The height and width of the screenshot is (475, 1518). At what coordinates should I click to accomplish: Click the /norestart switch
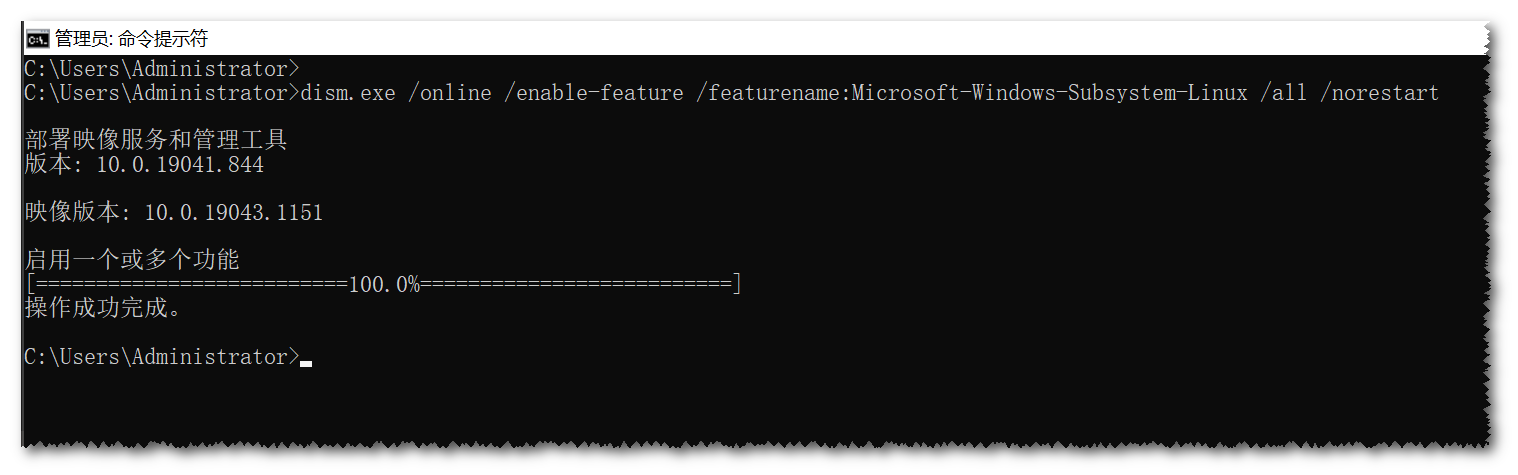coord(1379,93)
